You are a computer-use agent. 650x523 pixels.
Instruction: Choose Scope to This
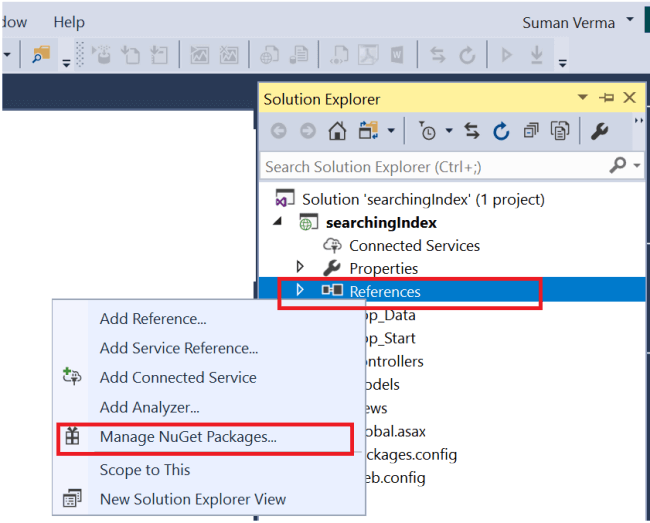pos(145,470)
